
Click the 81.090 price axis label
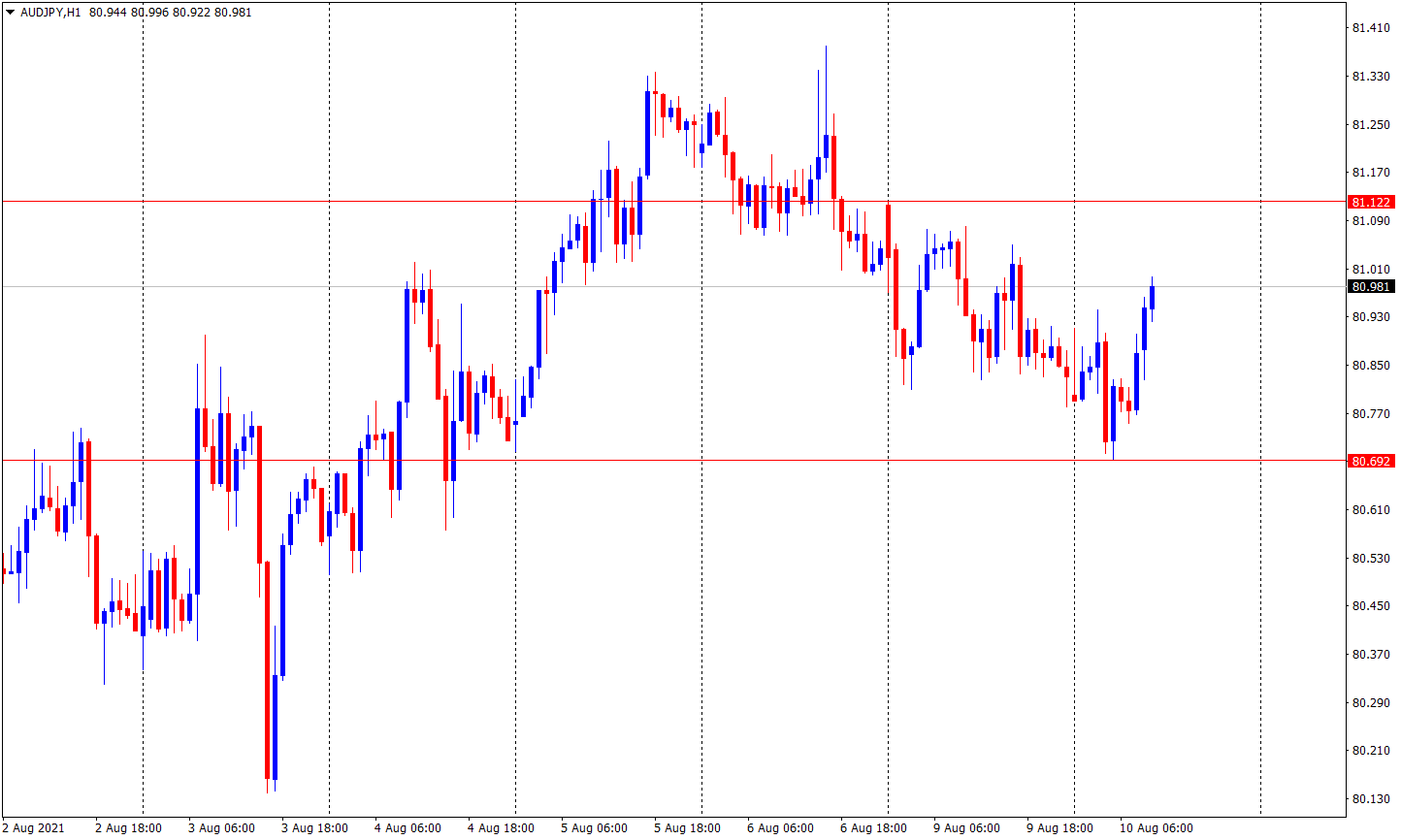1371,221
